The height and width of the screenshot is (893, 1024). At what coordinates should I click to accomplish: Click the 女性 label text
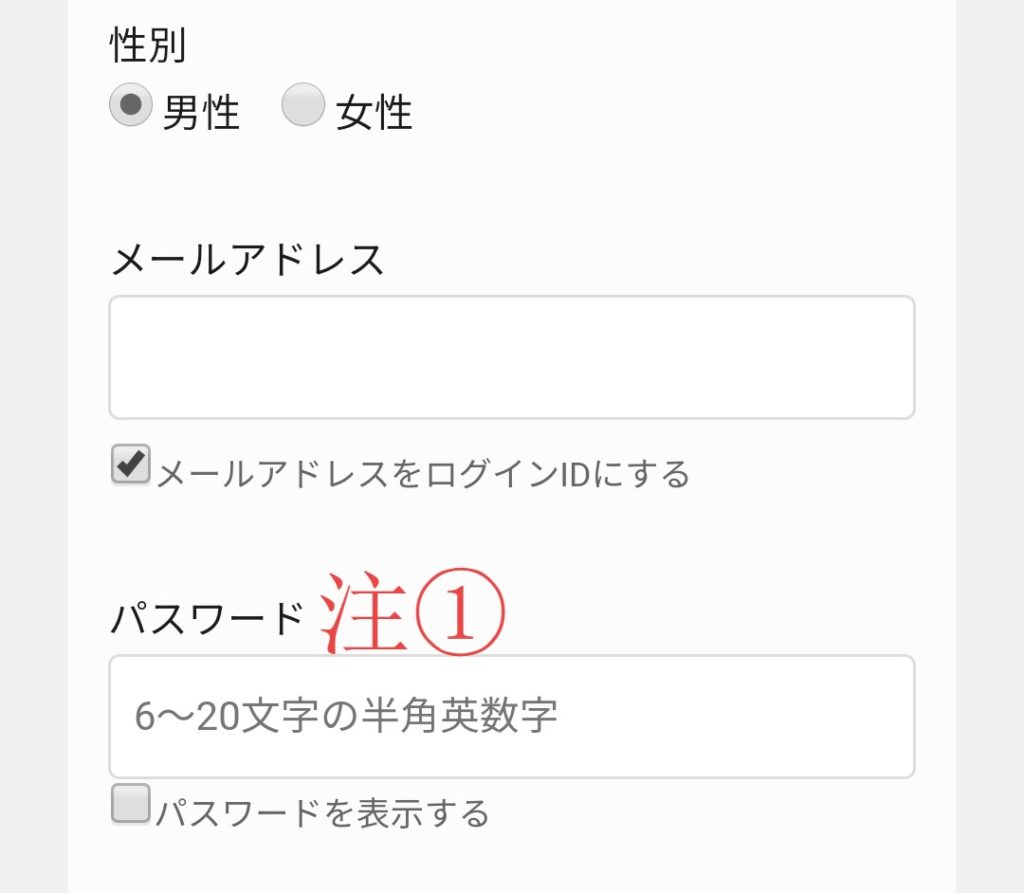tap(374, 112)
